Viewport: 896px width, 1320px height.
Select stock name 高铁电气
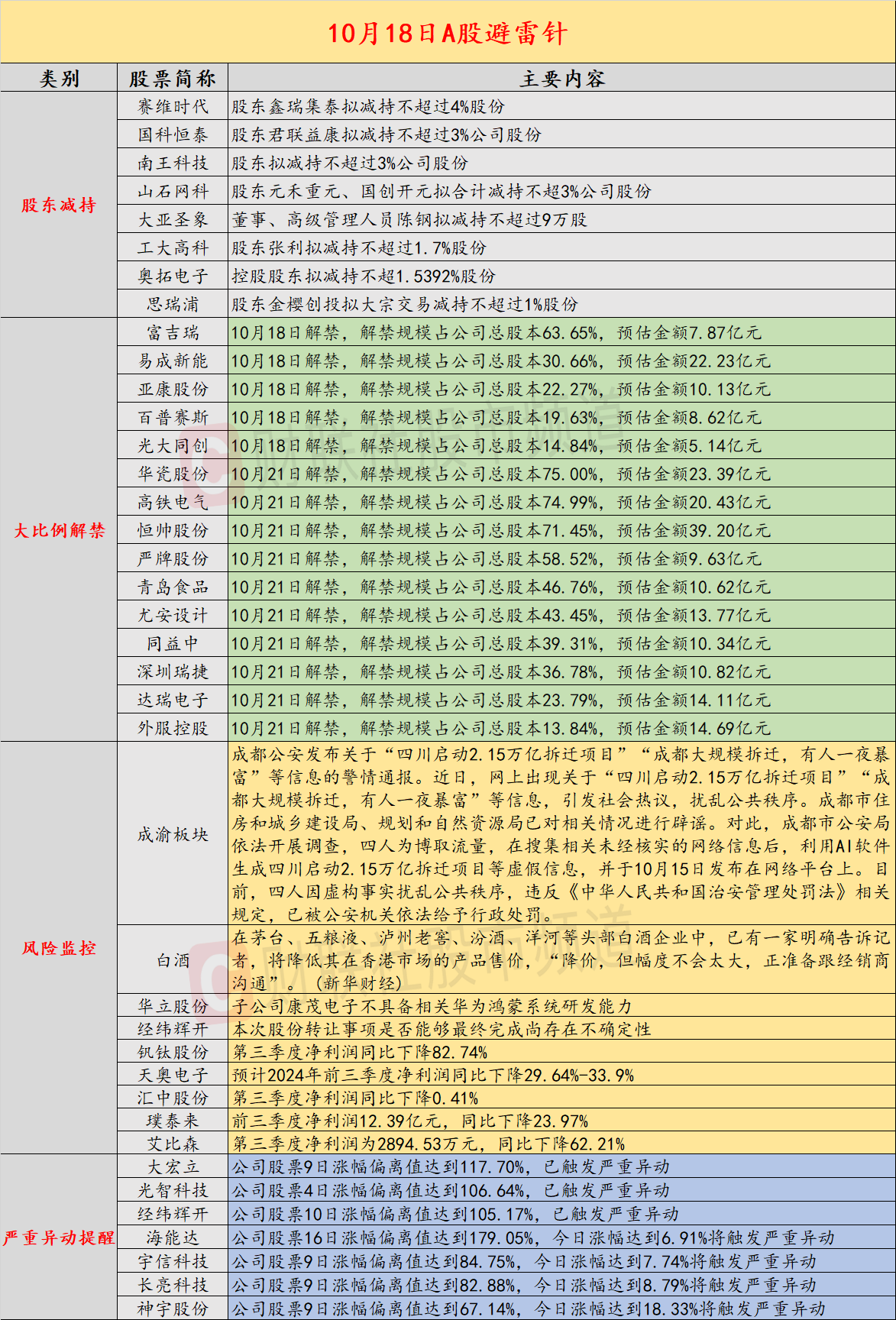coord(173,503)
